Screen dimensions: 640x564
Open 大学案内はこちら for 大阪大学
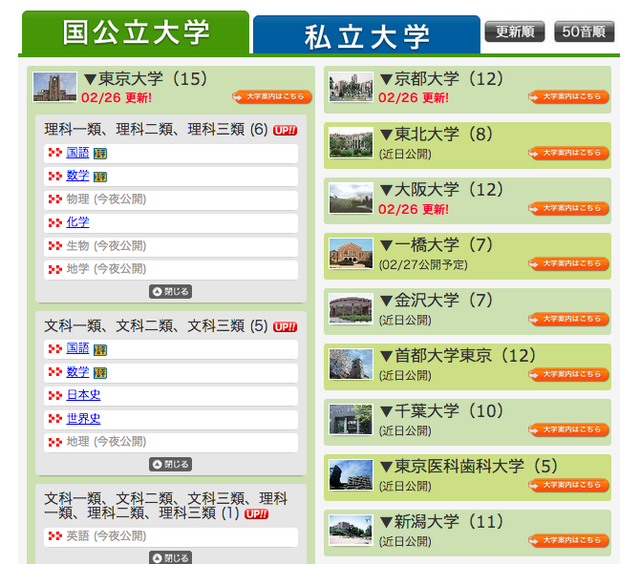[x=569, y=209]
